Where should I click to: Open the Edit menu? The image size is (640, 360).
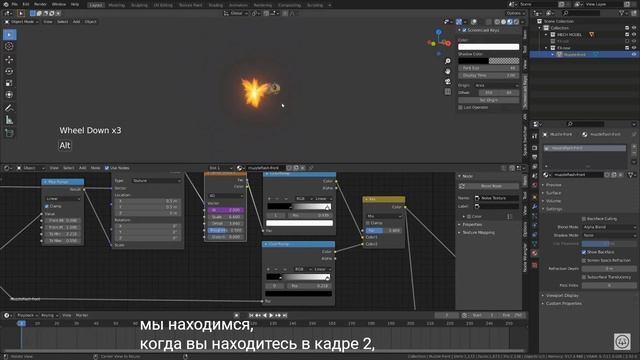pos(26,4)
